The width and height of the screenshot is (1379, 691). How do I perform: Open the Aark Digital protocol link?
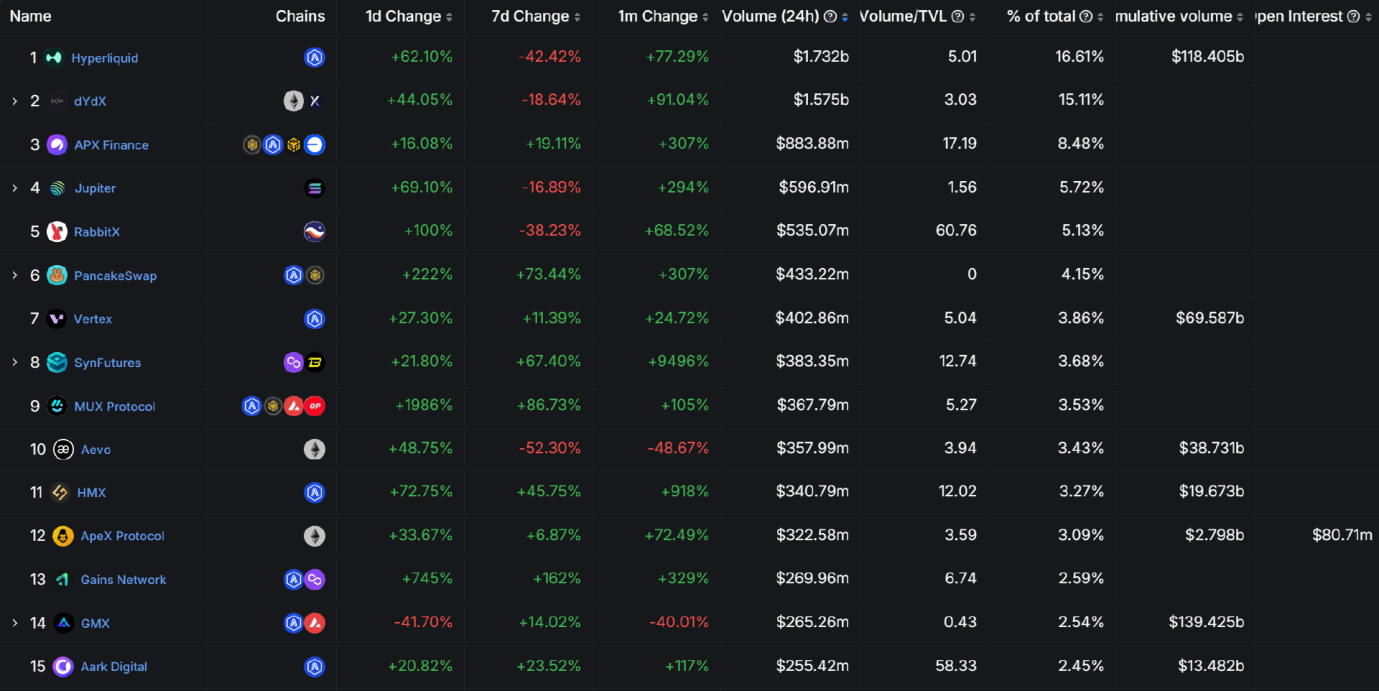click(x=114, y=667)
